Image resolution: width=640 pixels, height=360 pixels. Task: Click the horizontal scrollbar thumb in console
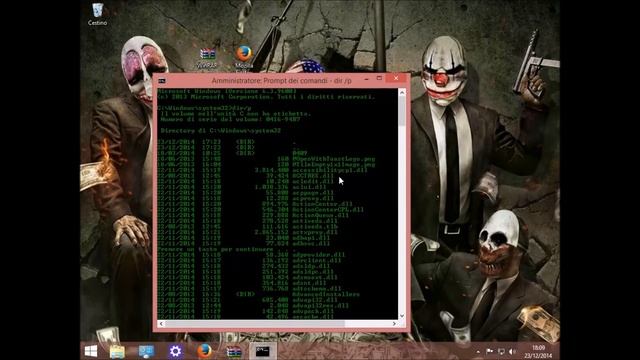click(x=255, y=324)
